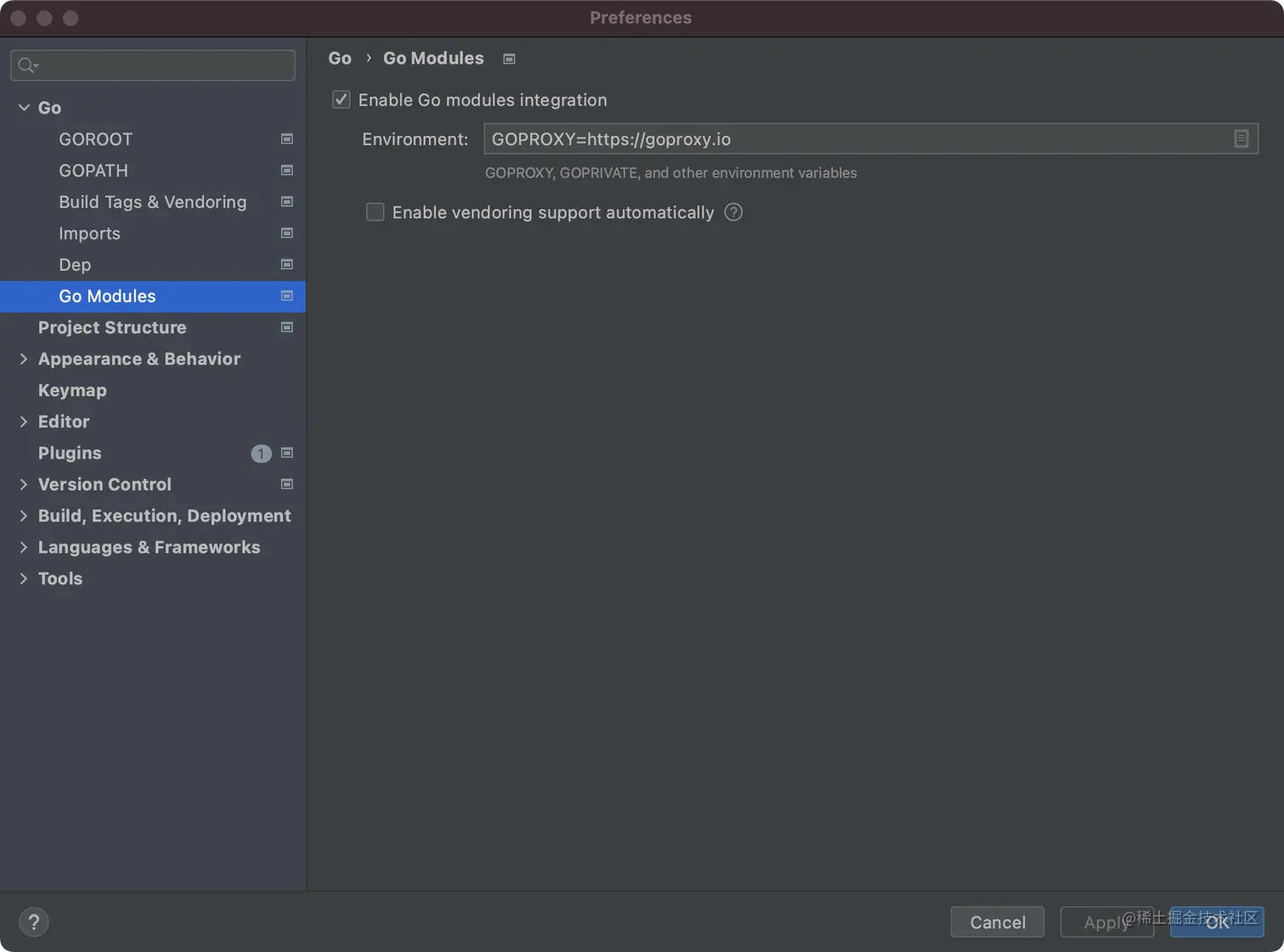Image resolution: width=1284 pixels, height=952 pixels.
Task: Click Cancel to discard changes
Action: (997, 921)
